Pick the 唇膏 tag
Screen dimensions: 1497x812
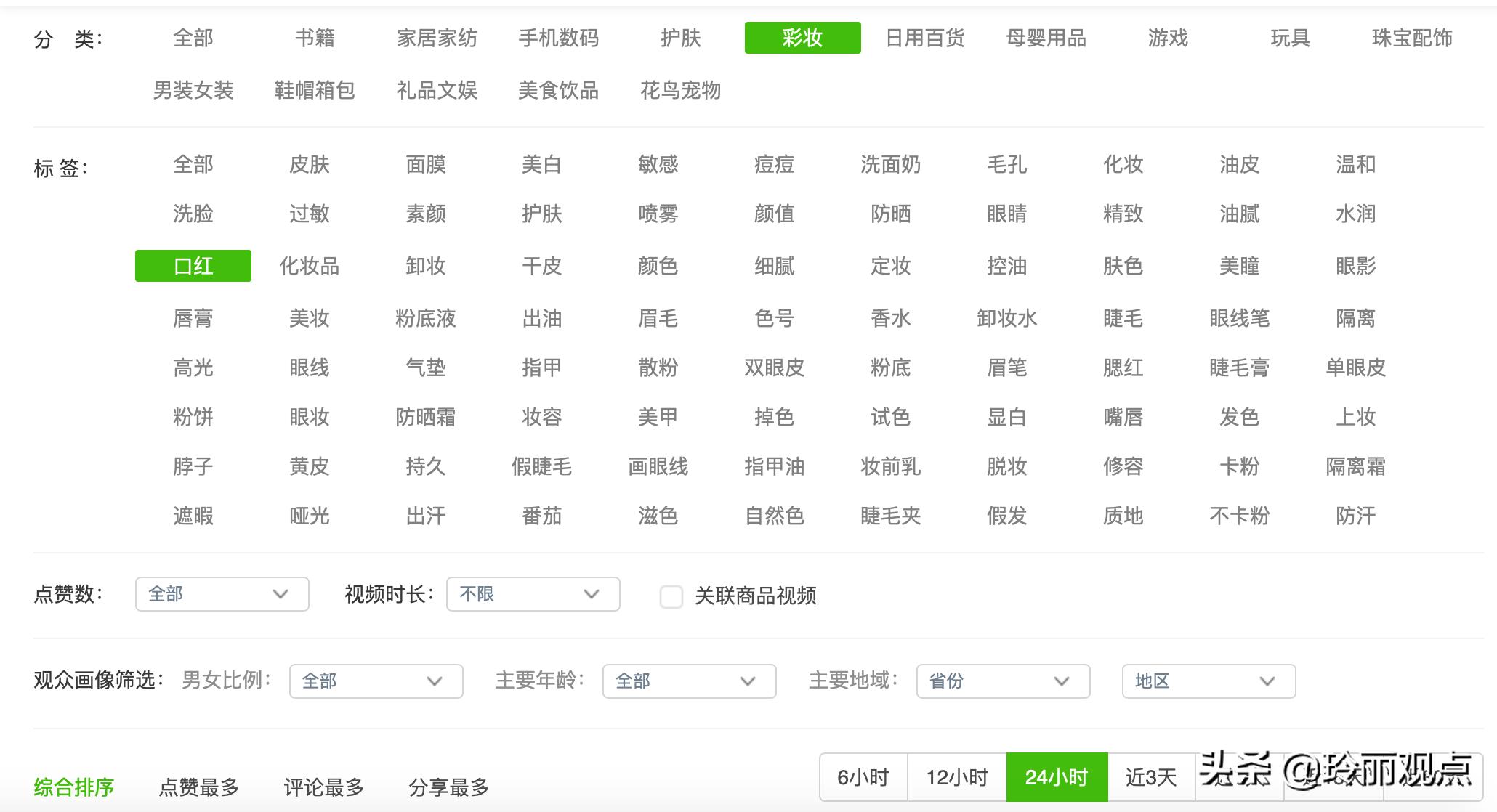pos(193,318)
